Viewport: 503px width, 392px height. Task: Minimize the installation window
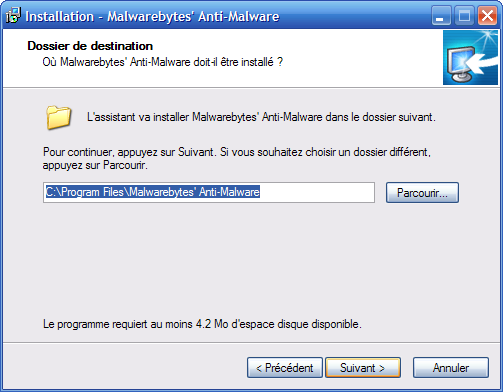pos(441,16)
